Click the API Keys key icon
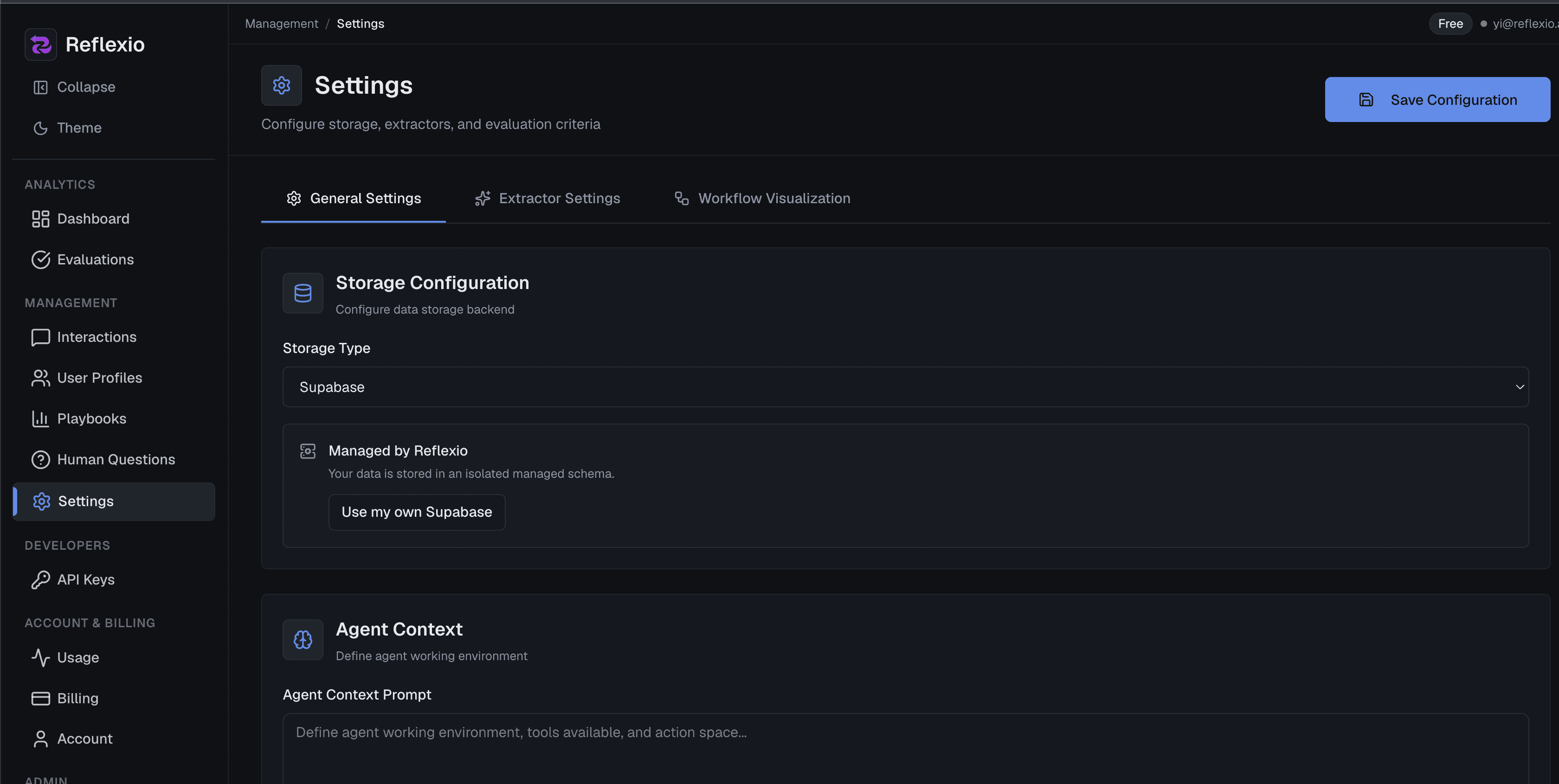Viewport: 1559px width, 784px height. click(x=40, y=579)
